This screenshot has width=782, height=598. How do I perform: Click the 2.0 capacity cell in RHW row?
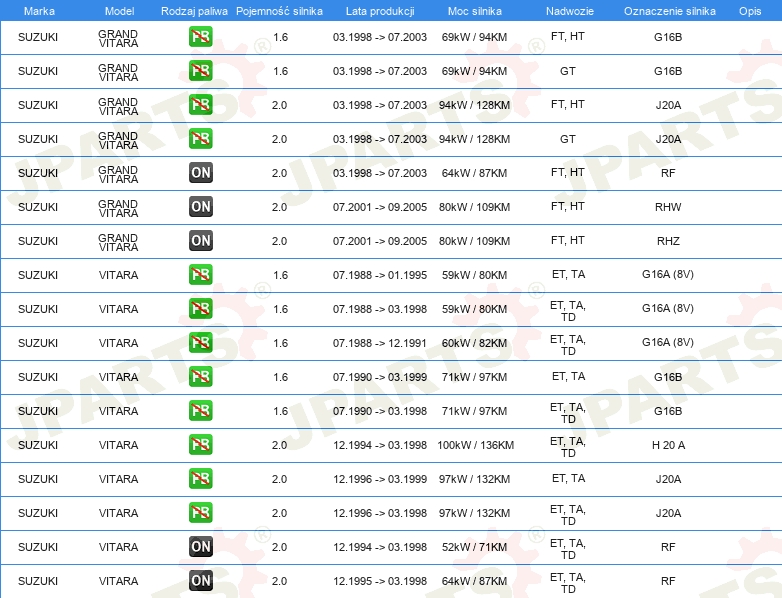279,207
